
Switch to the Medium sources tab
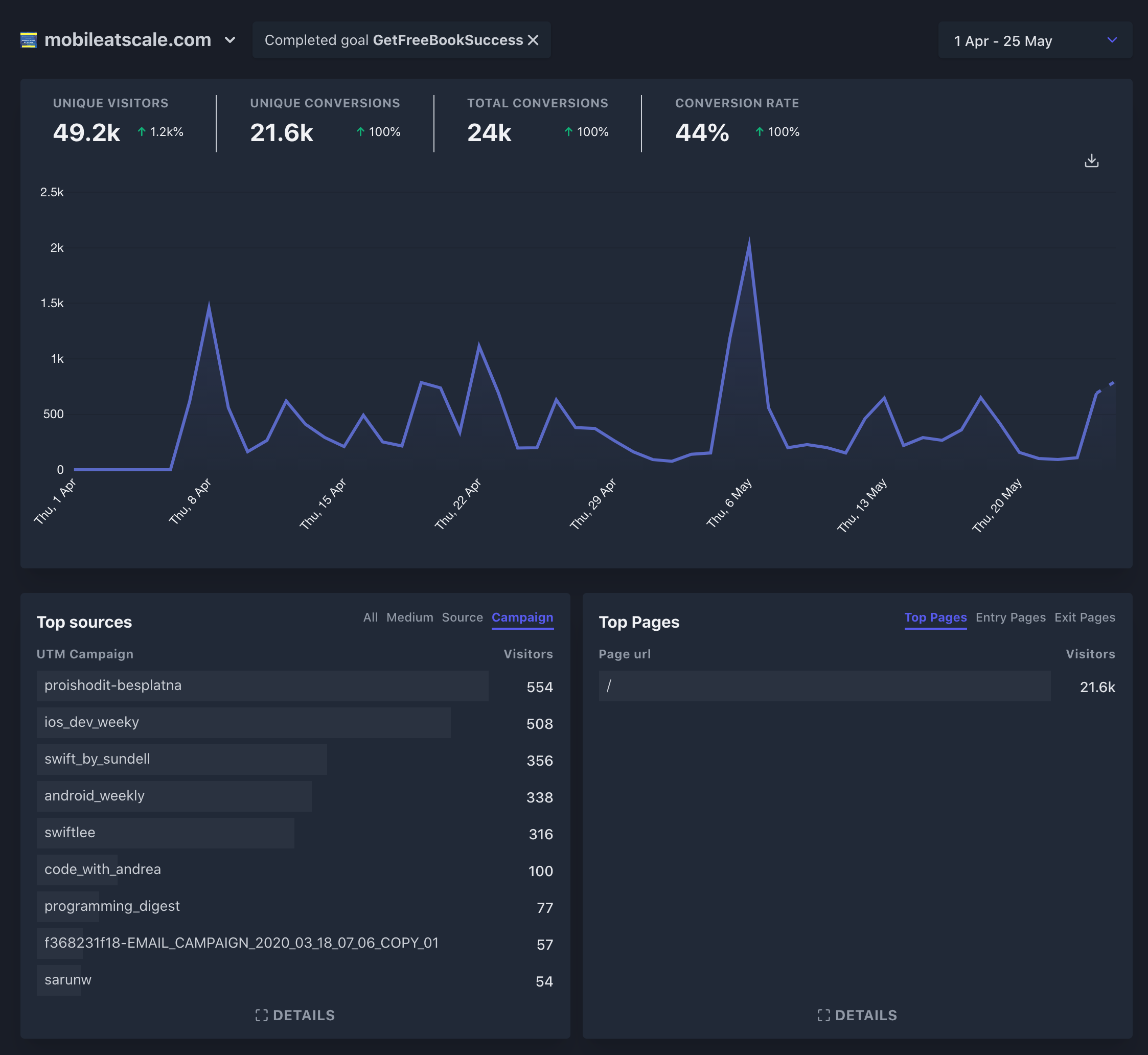click(409, 617)
